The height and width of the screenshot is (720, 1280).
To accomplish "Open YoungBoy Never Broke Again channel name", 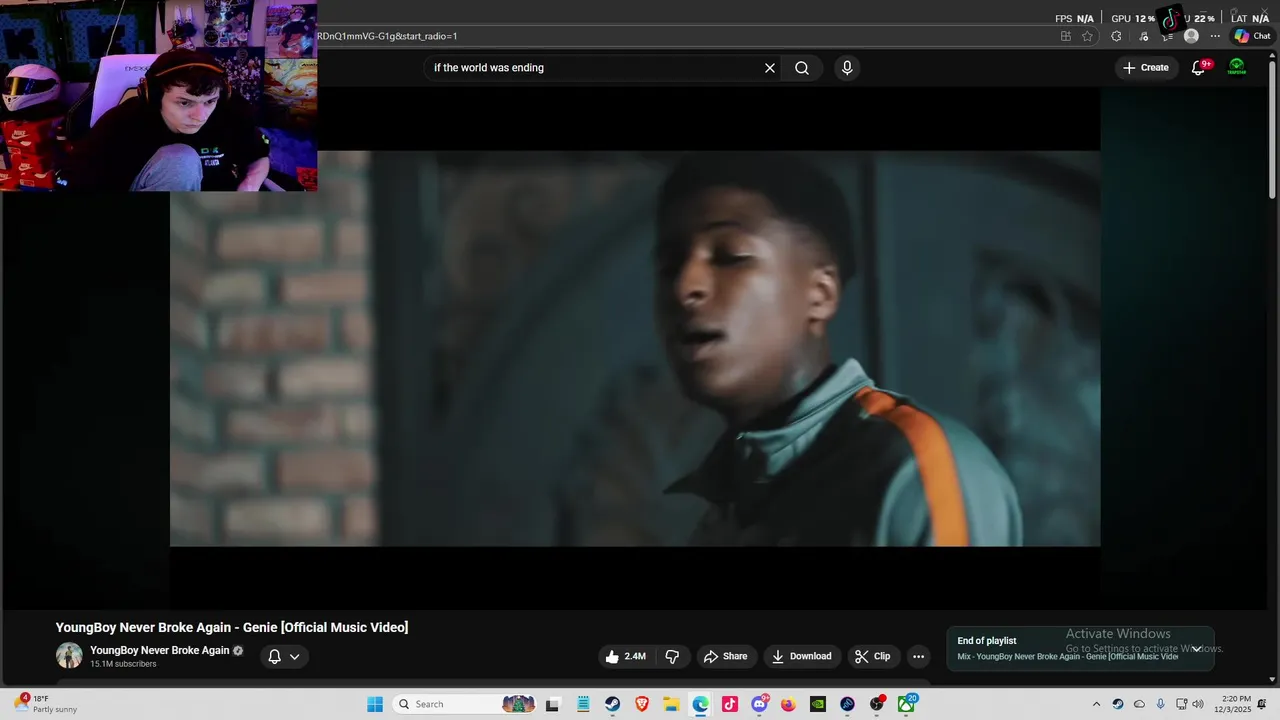I will (x=160, y=650).
